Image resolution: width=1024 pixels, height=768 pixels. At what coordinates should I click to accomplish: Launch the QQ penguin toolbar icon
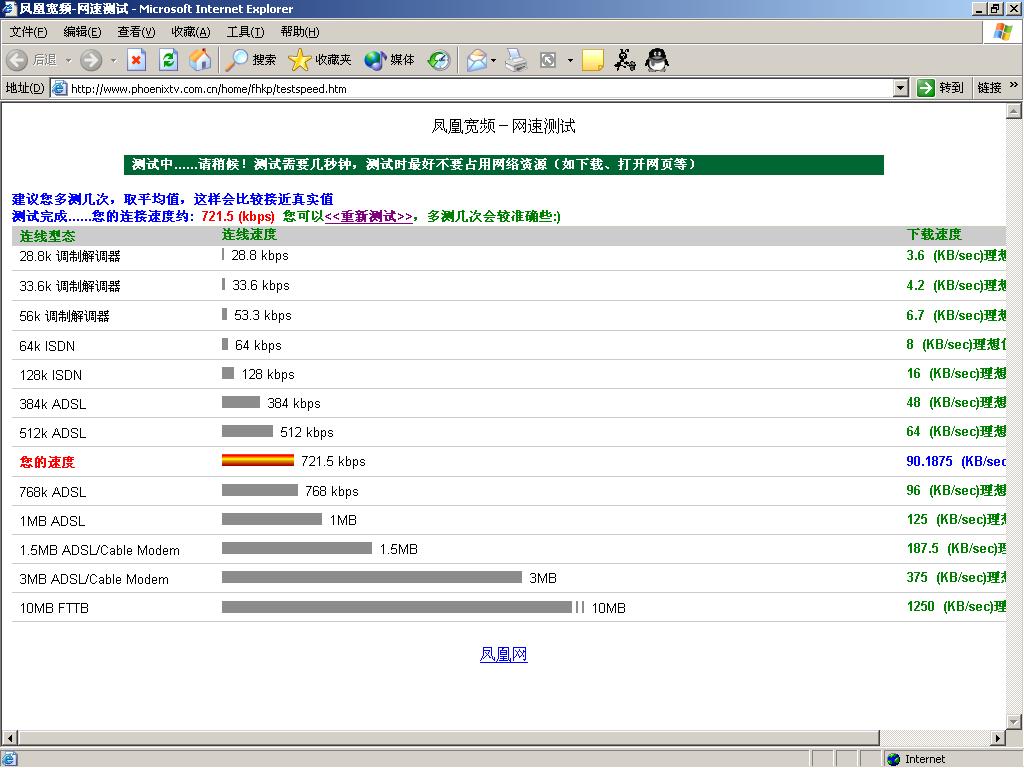[657, 60]
